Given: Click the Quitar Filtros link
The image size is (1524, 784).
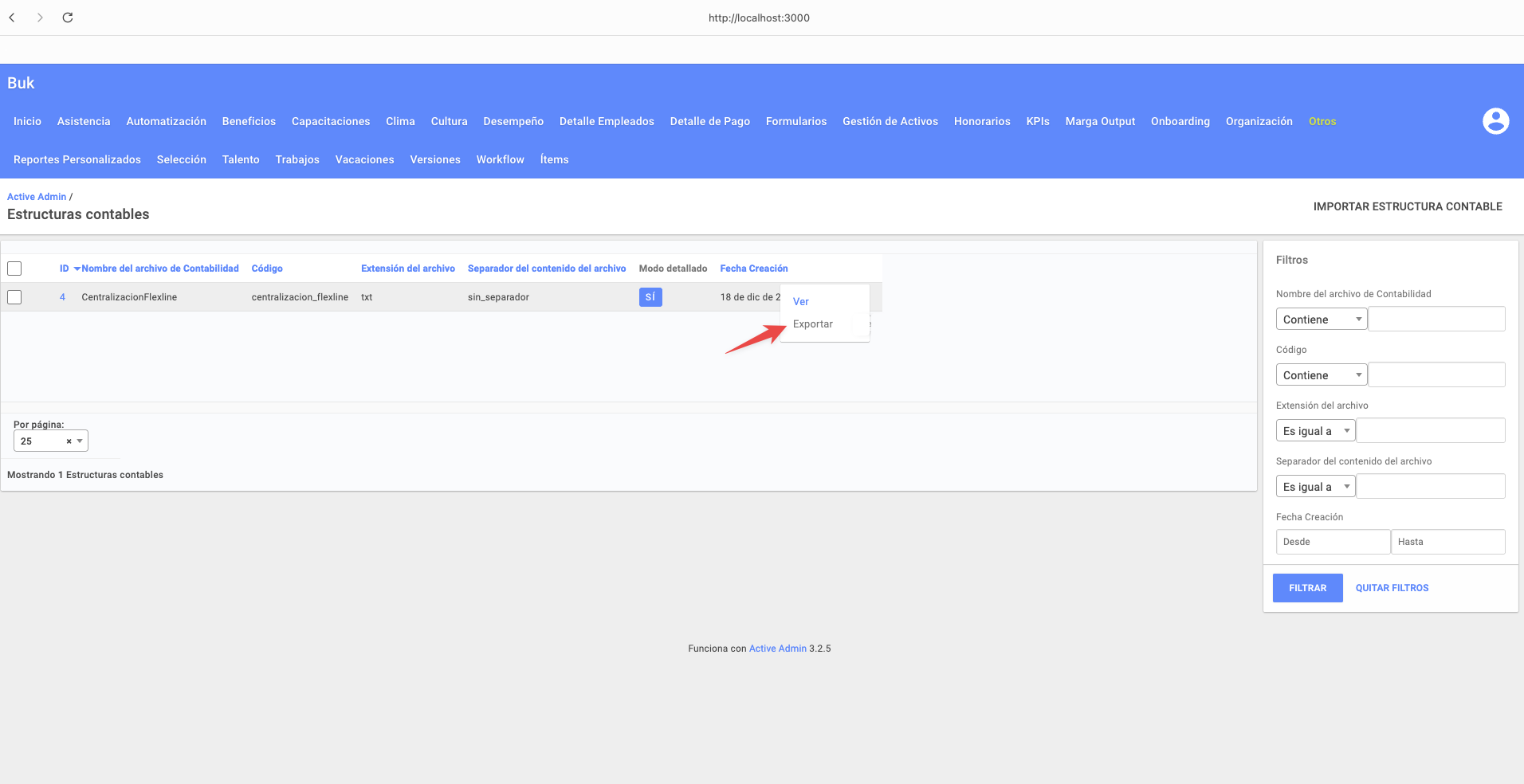Looking at the screenshot, I should (1392, 588).
